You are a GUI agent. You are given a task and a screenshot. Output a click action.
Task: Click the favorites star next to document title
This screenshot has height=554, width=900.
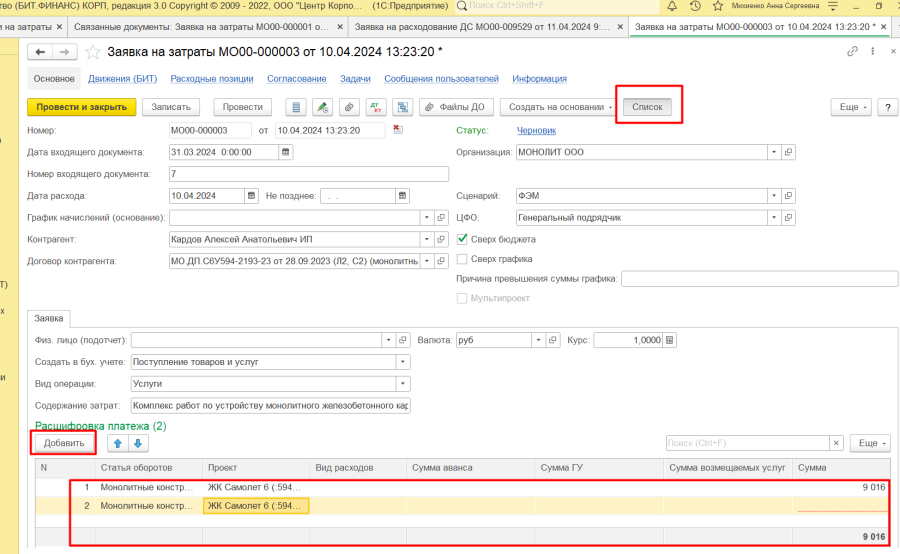[93, 51]
